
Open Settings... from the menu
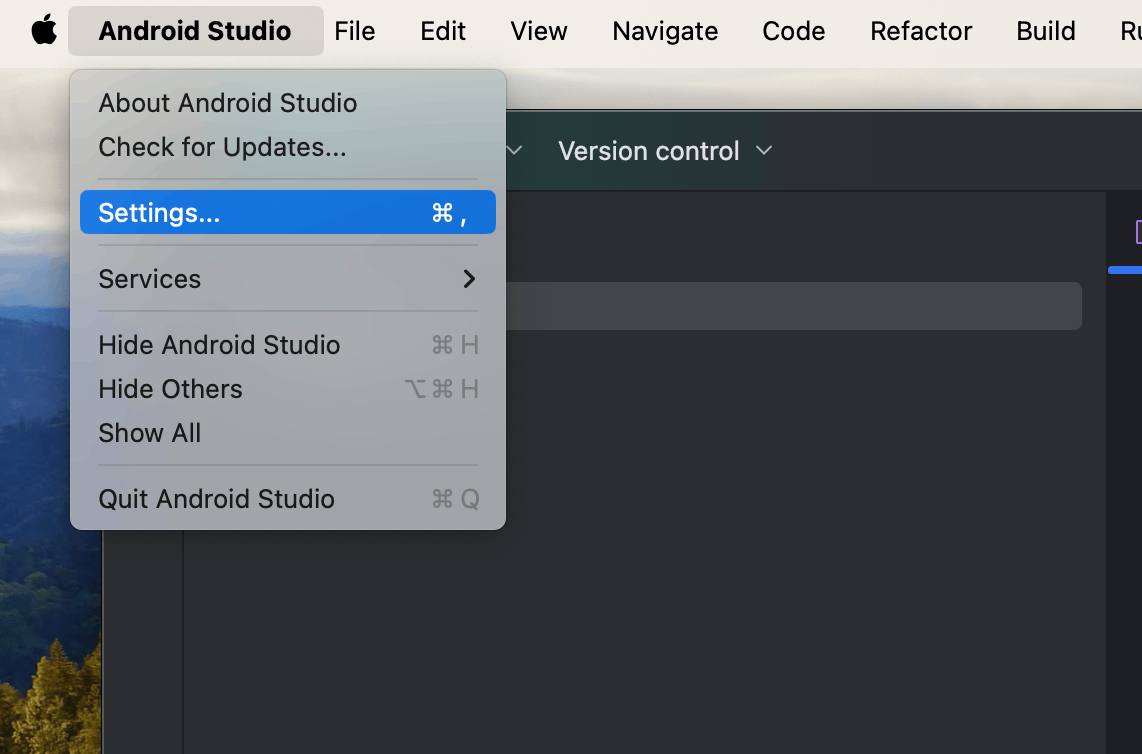tap(288, 212)
